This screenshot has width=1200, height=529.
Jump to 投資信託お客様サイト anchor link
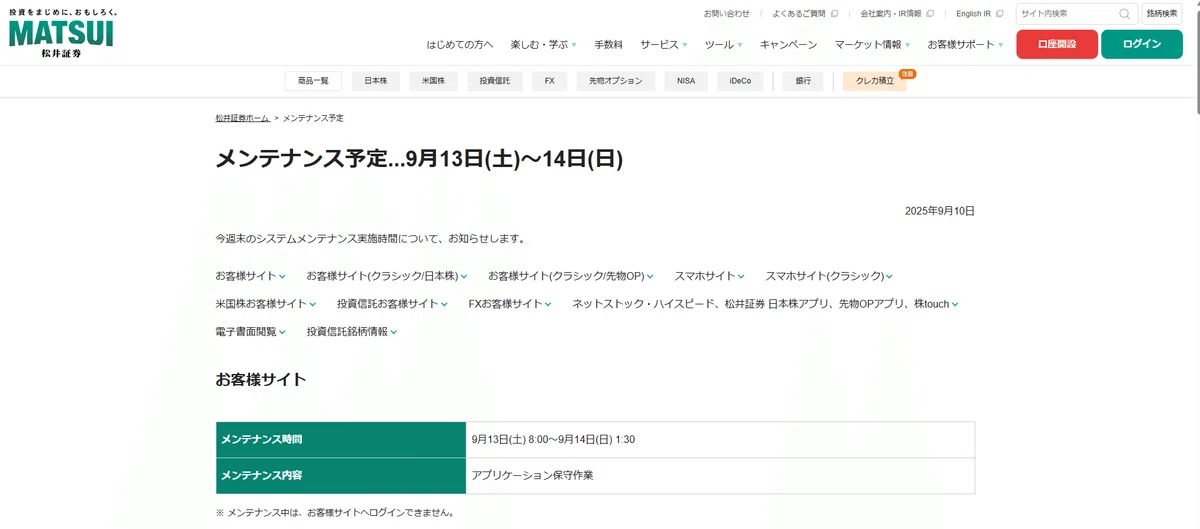[x=392, y=303]
